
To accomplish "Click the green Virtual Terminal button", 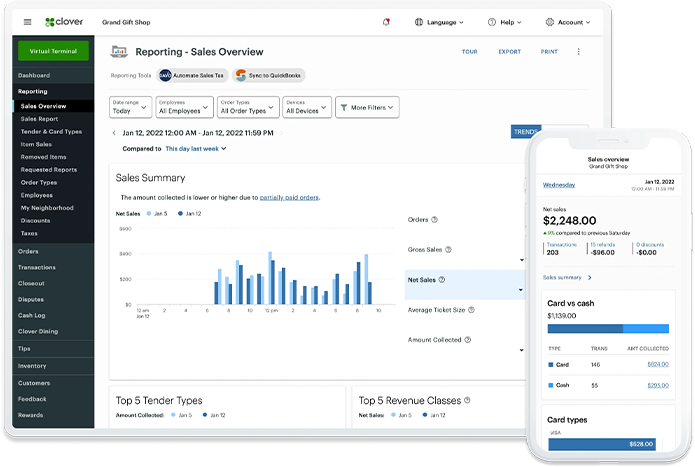I will [x=53, y=50].
